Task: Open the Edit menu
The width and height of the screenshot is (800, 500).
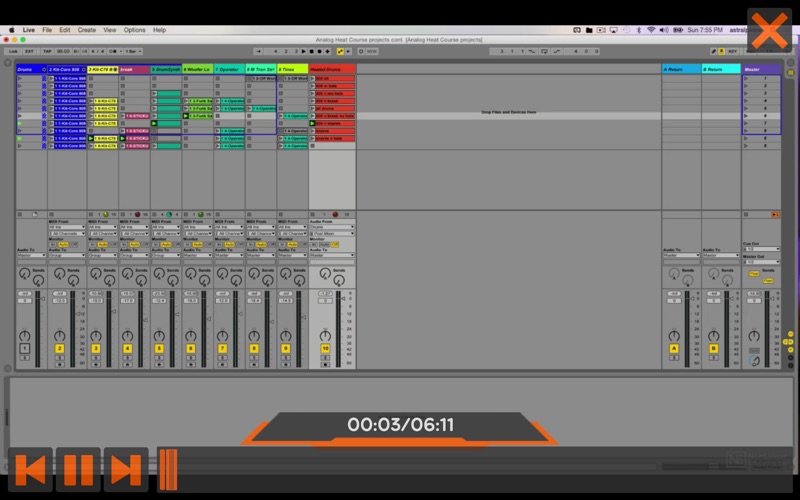Action: point(64,30)
